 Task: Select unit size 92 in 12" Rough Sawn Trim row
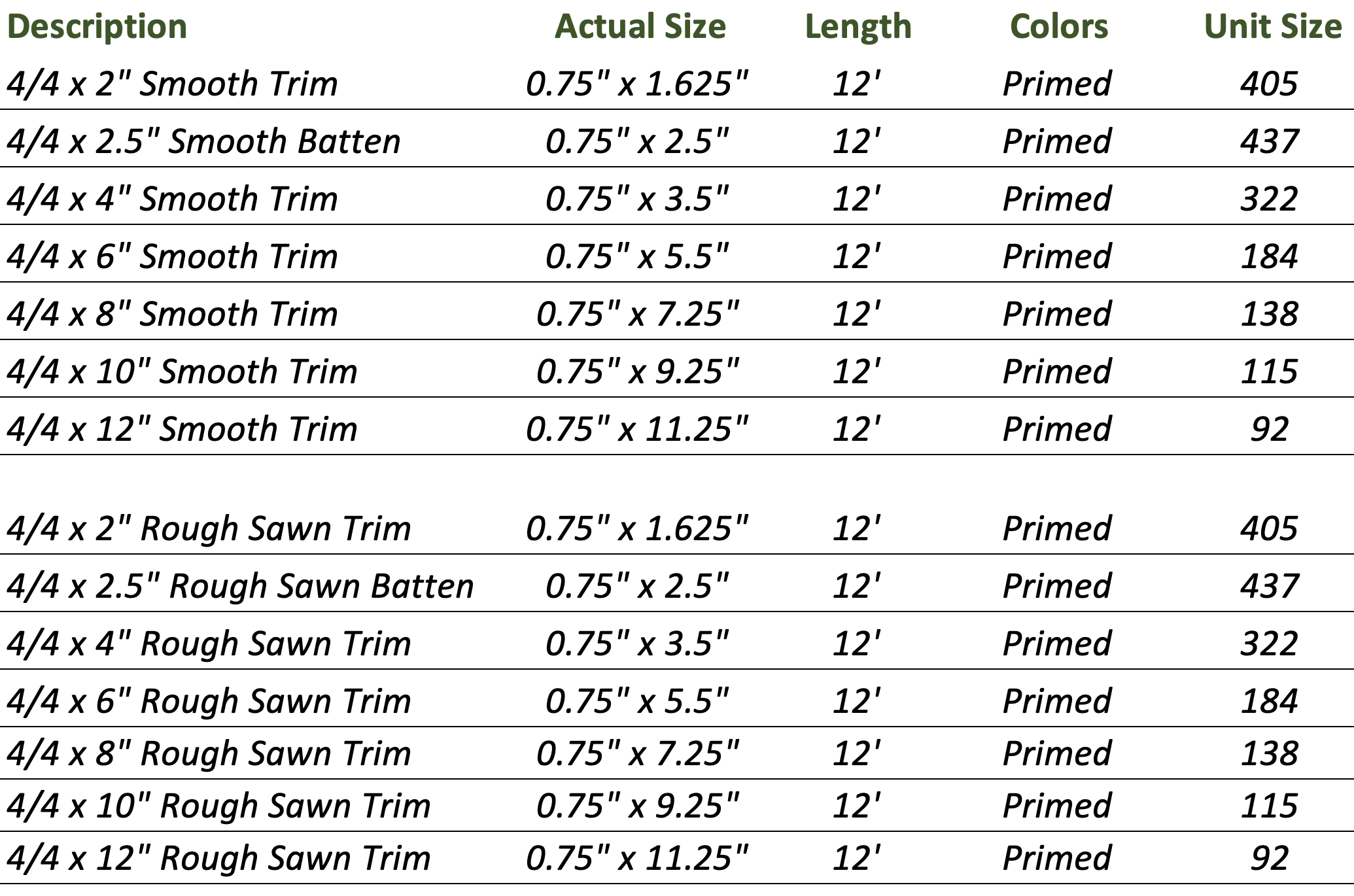1269,858
